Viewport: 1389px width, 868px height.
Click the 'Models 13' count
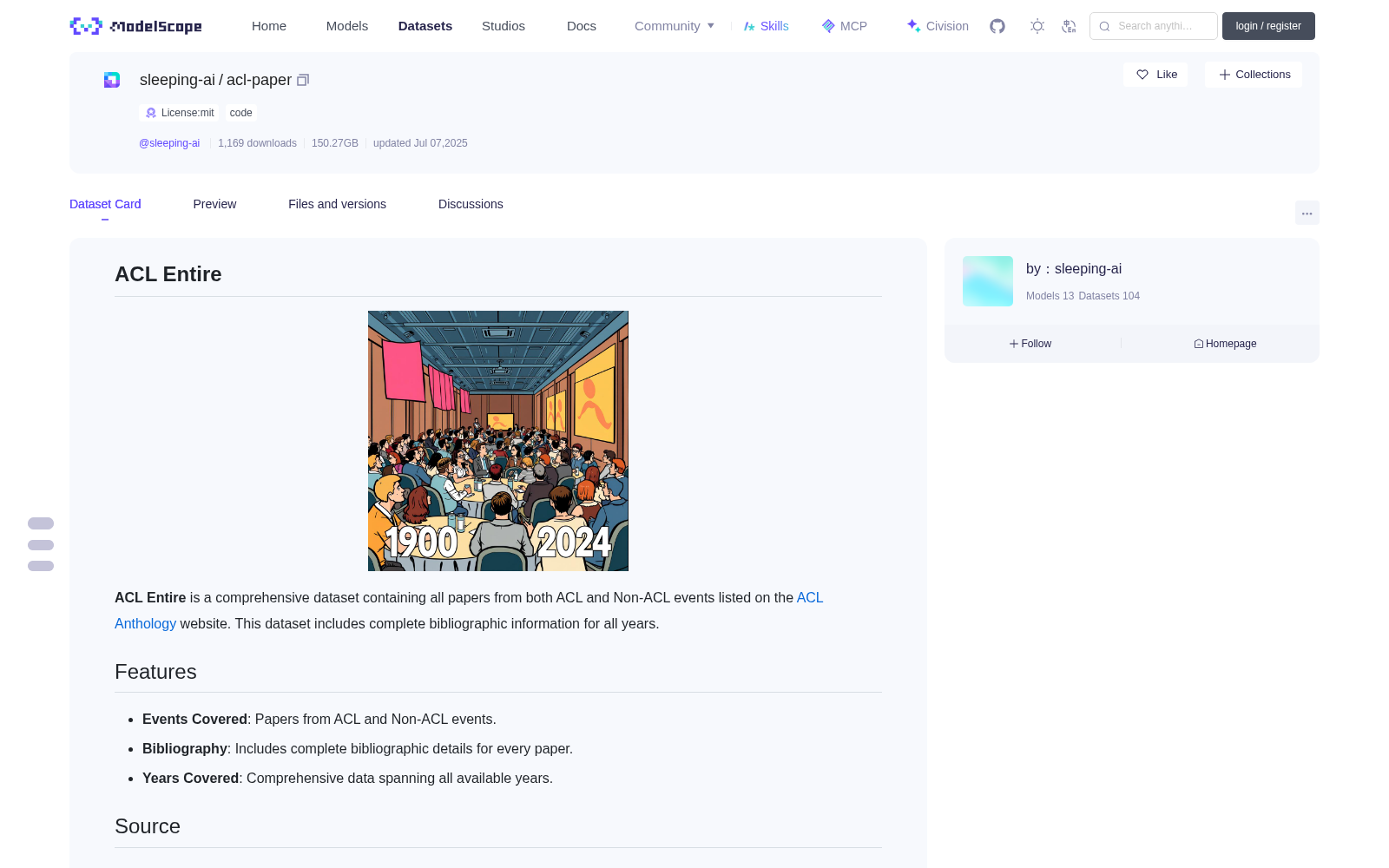point(1050,296)
